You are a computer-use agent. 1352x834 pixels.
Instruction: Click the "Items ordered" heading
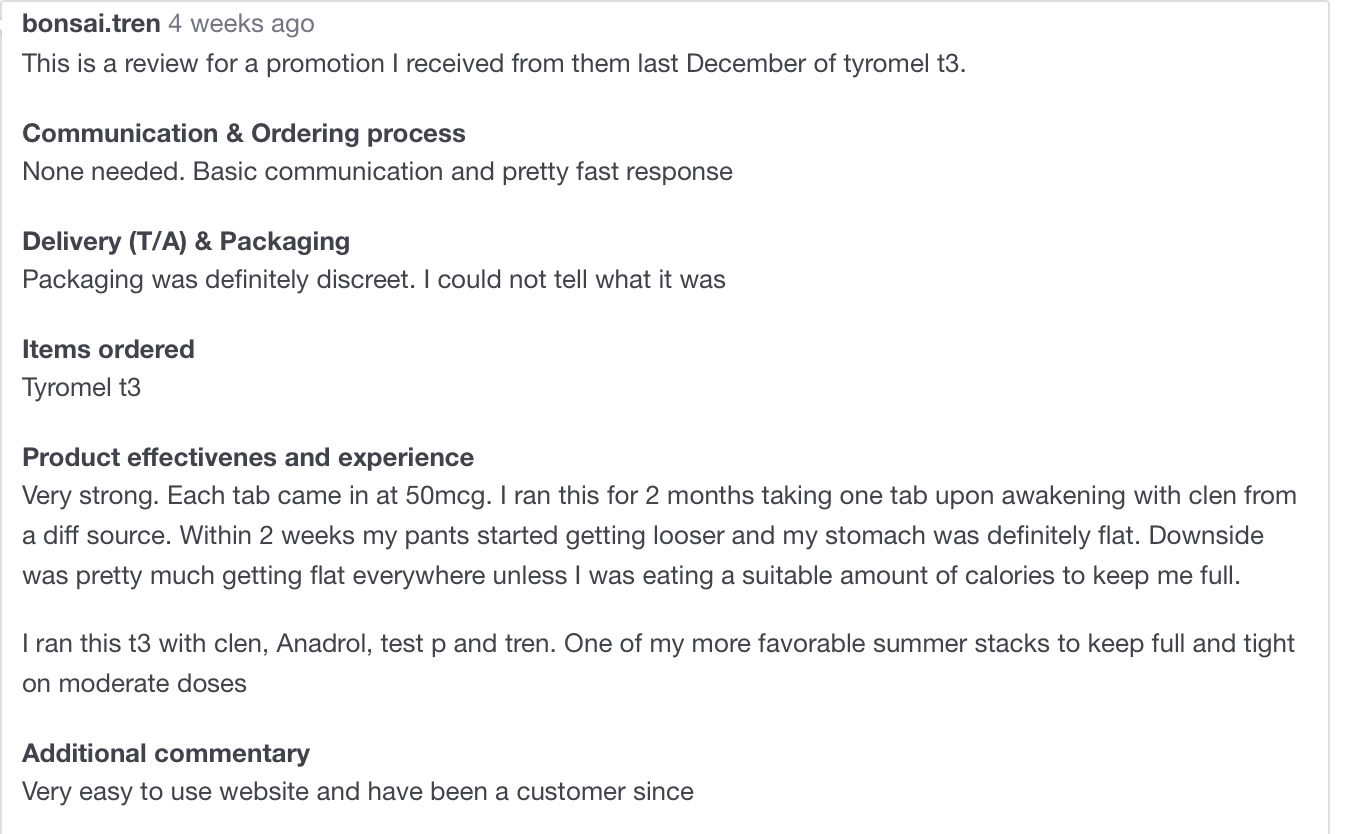(x=108, y=349)
